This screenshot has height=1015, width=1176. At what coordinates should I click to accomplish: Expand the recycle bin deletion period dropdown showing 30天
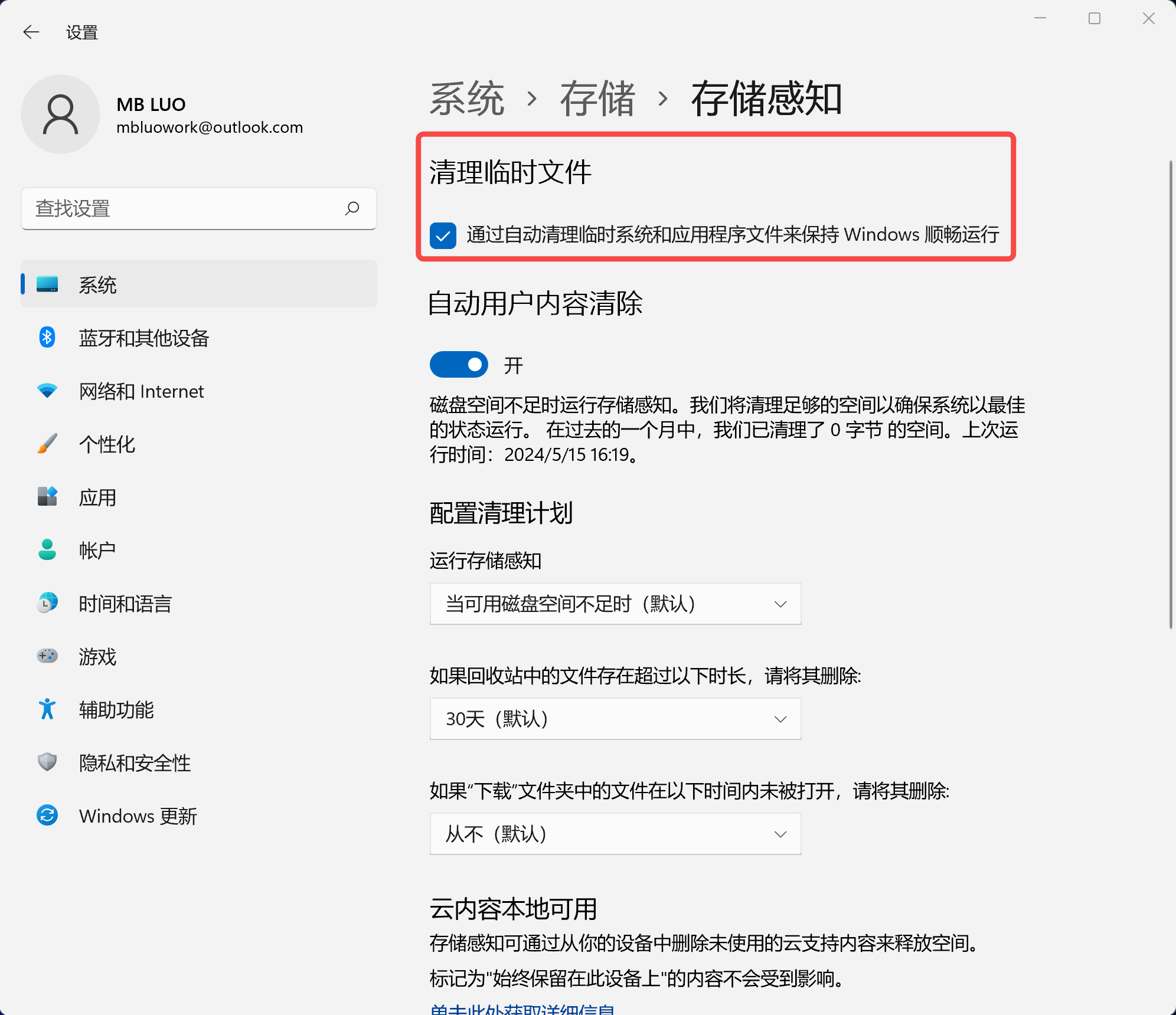pyautogui.click(x=615, y=719)
